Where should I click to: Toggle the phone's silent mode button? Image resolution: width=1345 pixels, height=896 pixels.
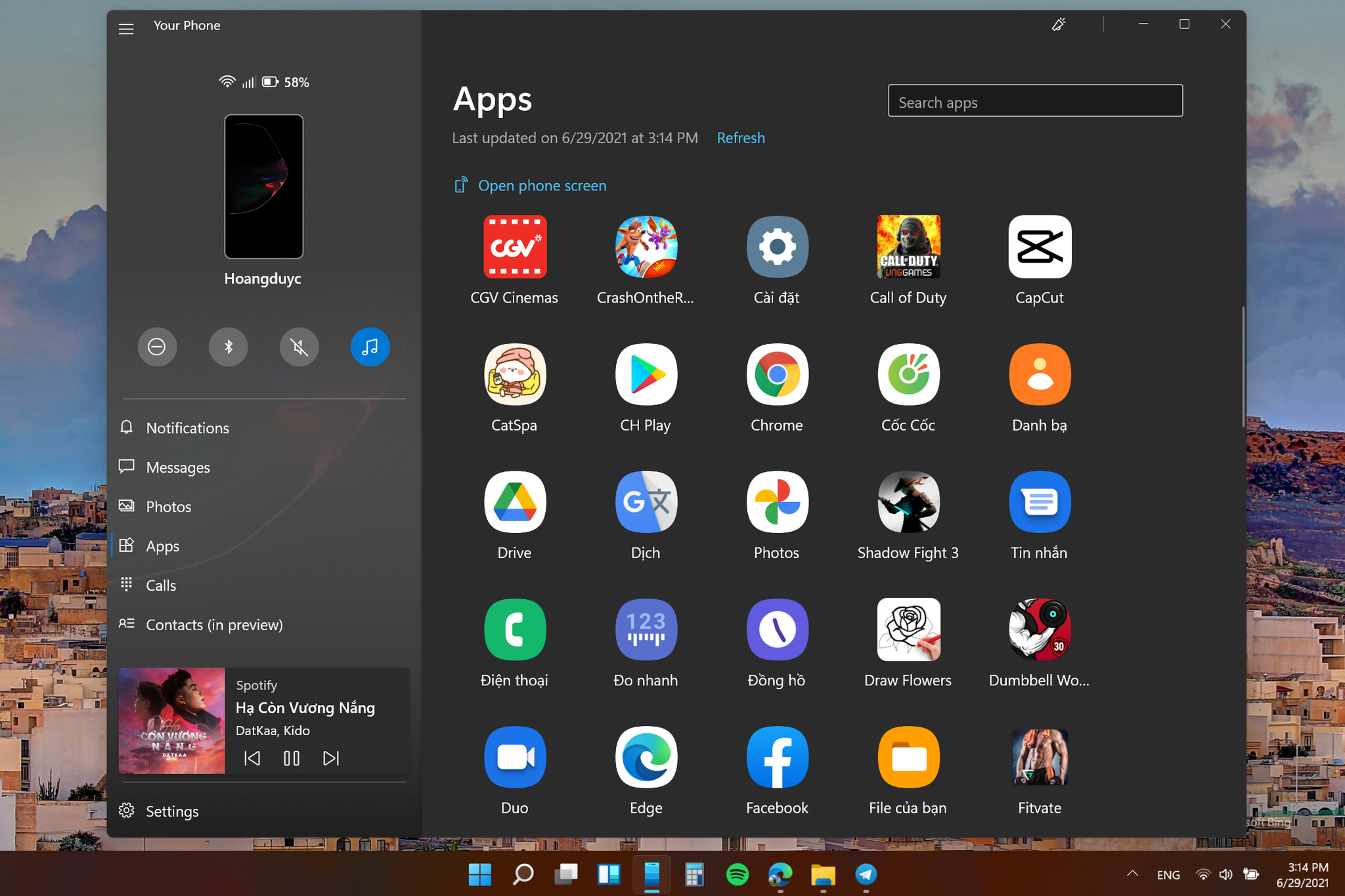[x=299, y=347]
